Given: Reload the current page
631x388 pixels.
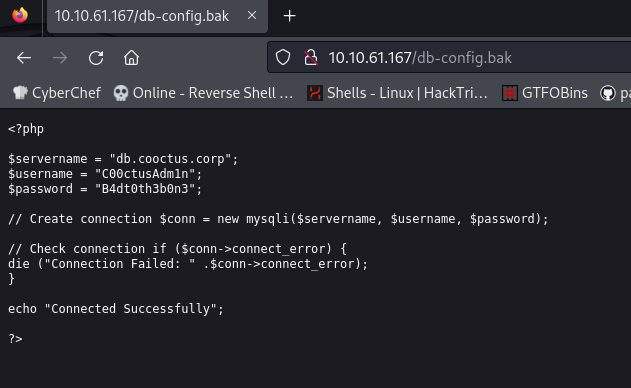Looking at the screenshot, I should 96,58.
